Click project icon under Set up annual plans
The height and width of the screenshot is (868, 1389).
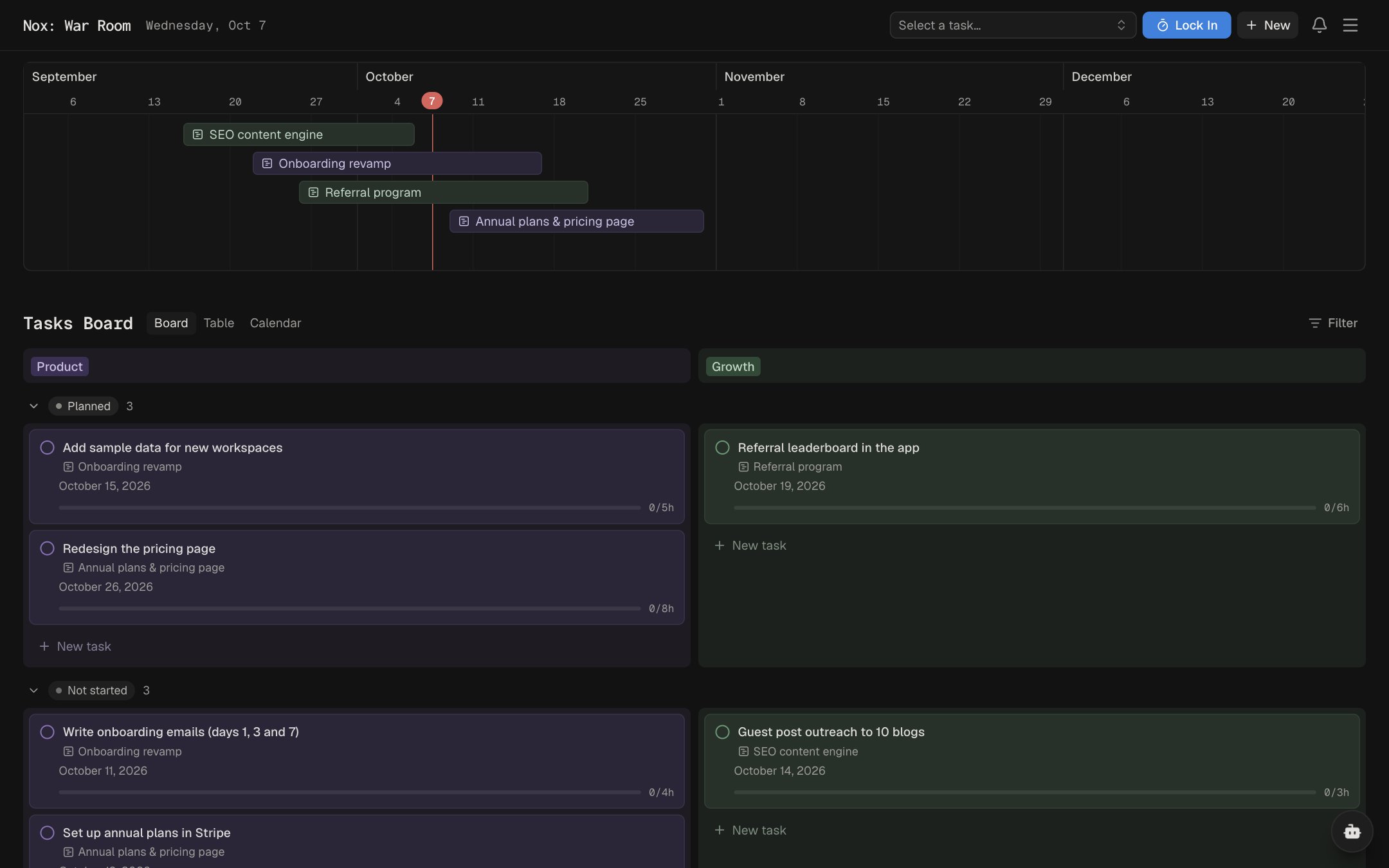(68, 852)
